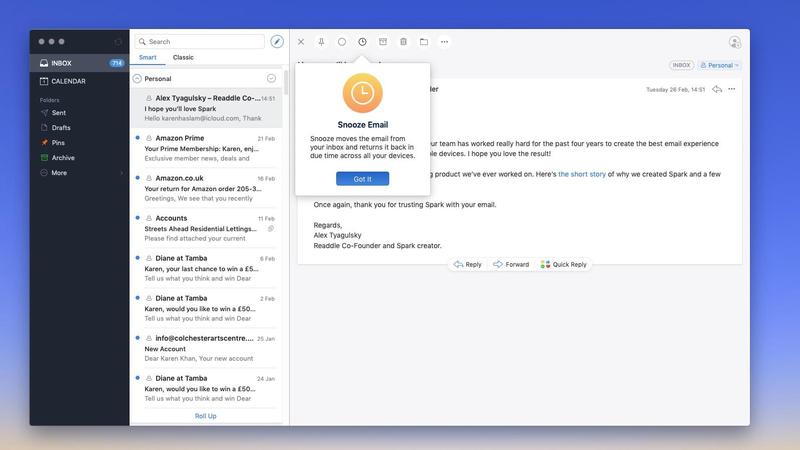800x450 pixels.
Task: Collapse the Personal section in message list
Action: (138, 78)
